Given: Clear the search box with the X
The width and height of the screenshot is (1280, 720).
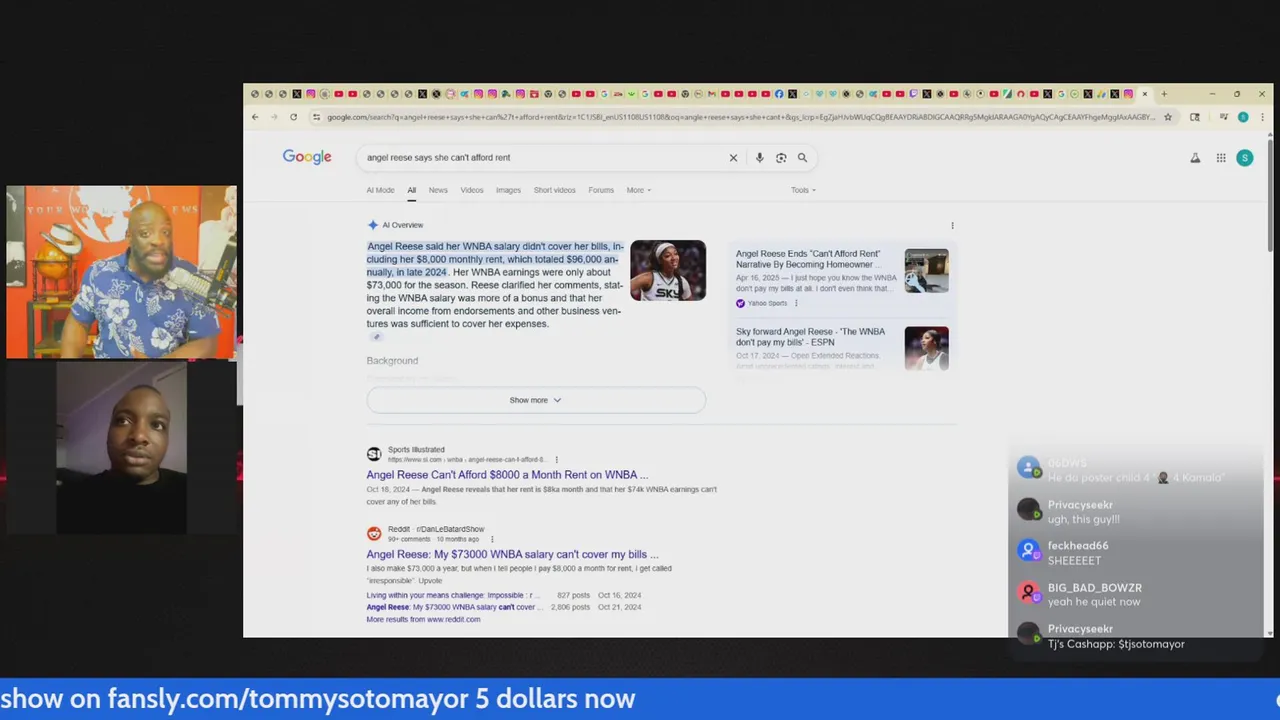Looking at the screenshot, I should 733,157.
